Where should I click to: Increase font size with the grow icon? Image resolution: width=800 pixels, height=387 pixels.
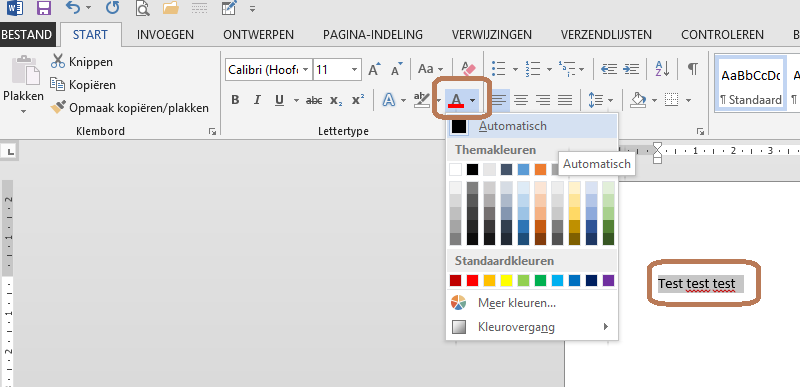[374, 69]
